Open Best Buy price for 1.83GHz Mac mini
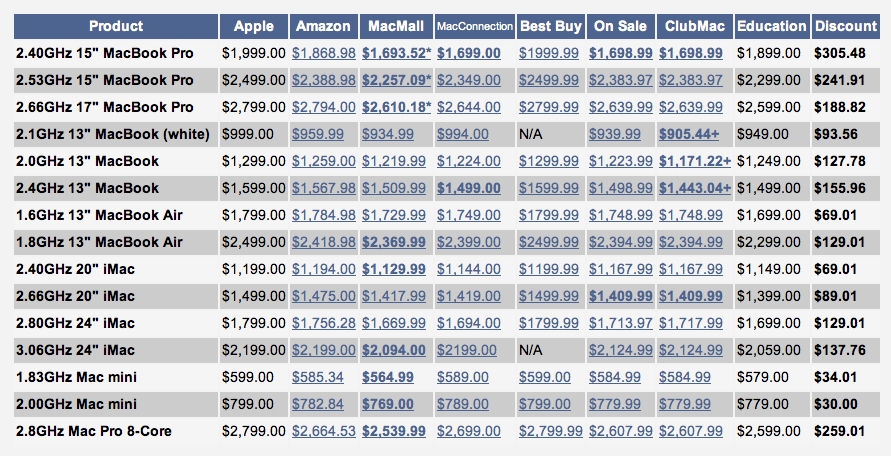 544,378
